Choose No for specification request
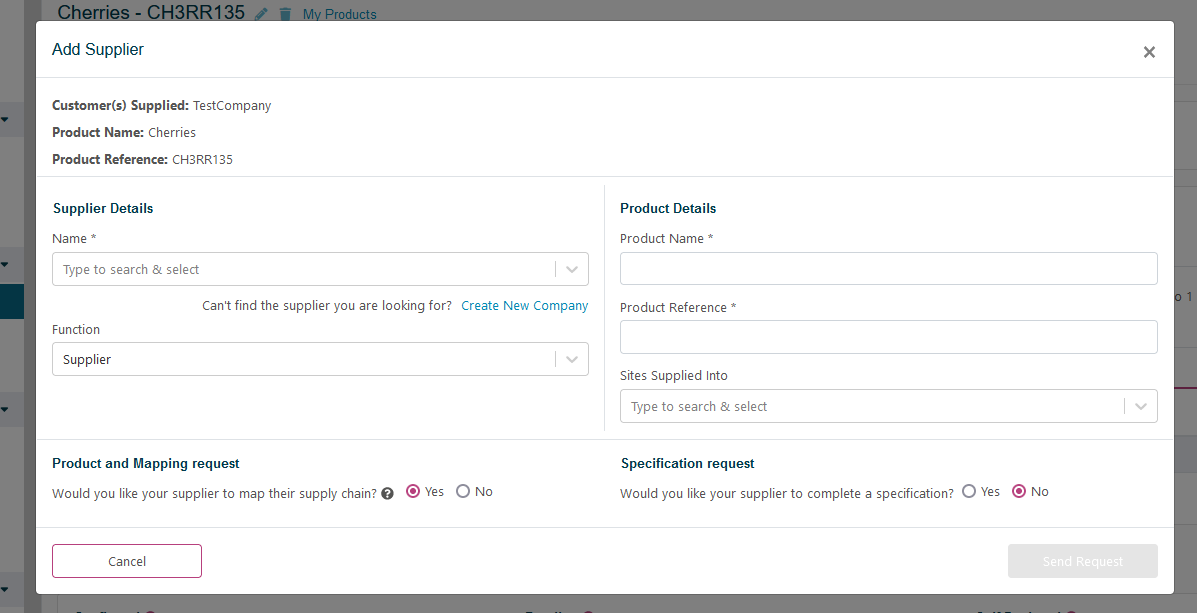This screenshot has height=613, width=1197. [1019, 491]
